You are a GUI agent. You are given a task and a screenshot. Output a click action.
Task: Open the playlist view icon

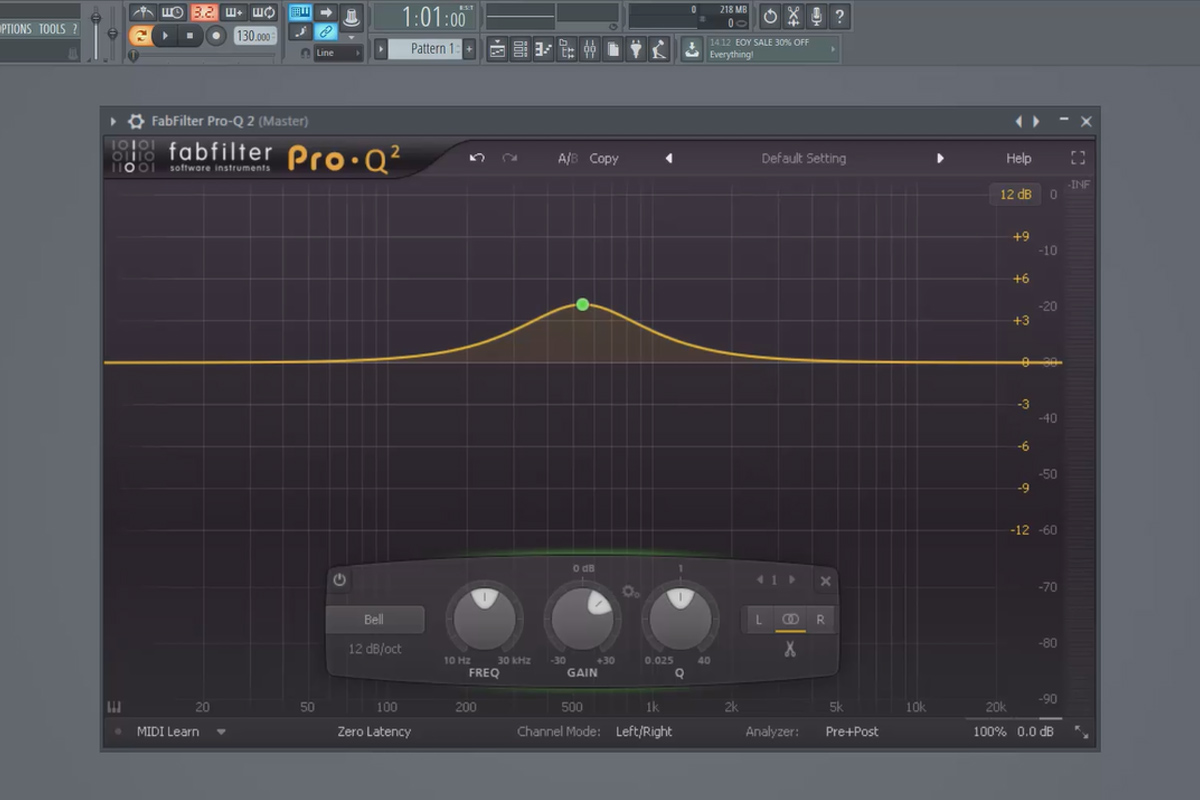pos(497,49)
